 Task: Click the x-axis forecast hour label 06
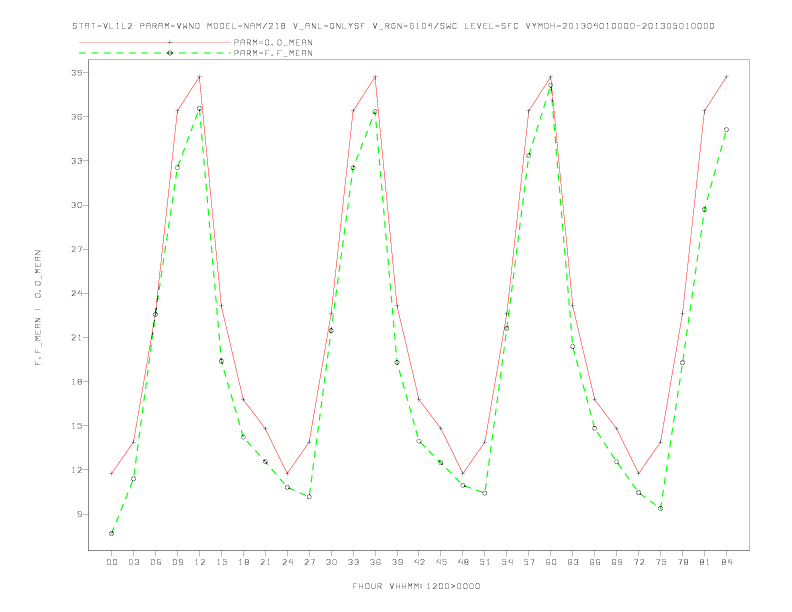point(156,562)
